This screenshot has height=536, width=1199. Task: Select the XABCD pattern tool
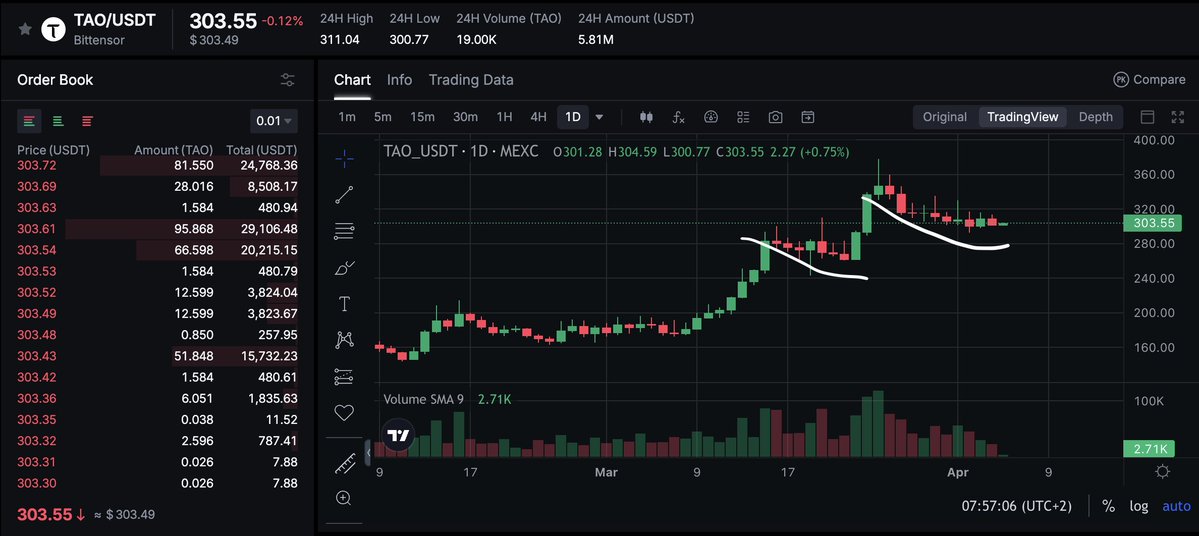pyautogui.click(x=344, y=339)
